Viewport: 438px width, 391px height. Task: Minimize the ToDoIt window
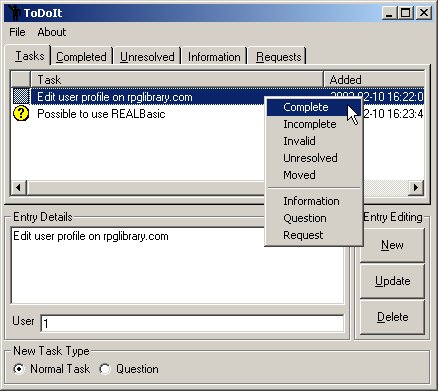(389, 13)
